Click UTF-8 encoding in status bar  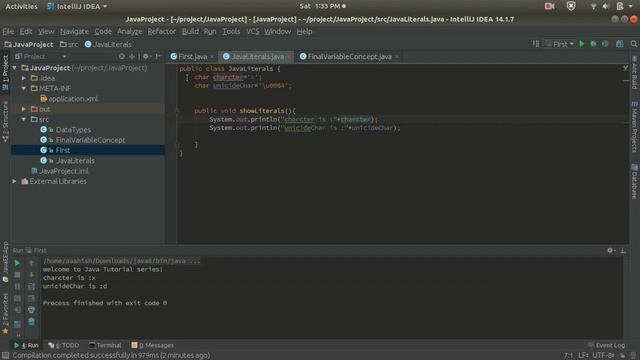click(x=603, y=356)
